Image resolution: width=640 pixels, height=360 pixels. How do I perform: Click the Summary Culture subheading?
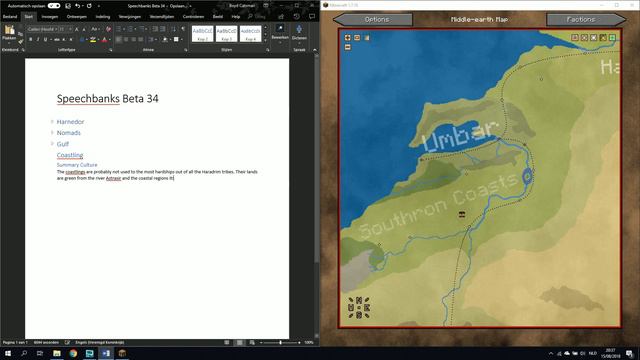coord(77,165)
